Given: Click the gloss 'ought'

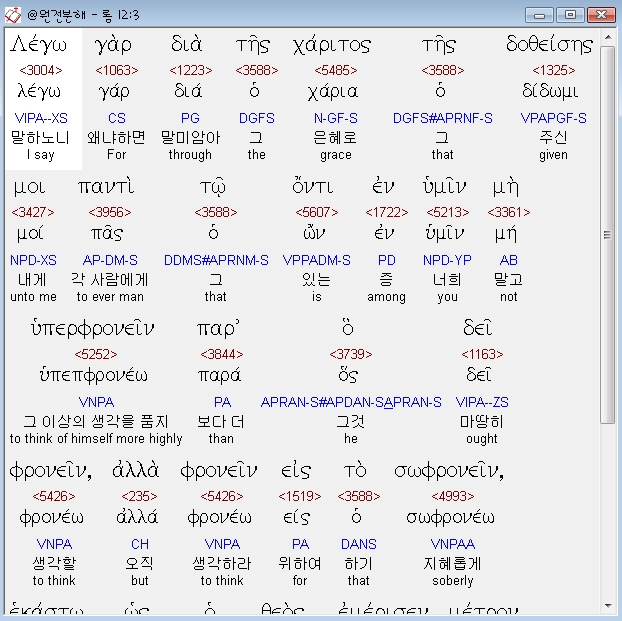Looking at the screenshot, I should [482, 439].
